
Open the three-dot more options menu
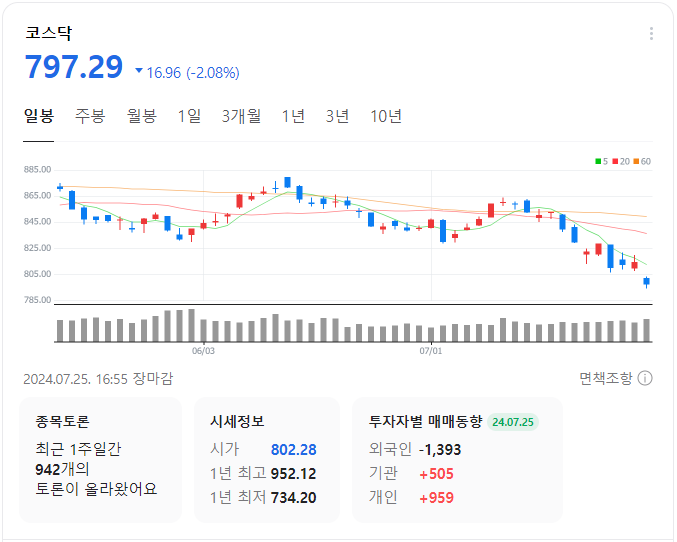coord(651,34)
